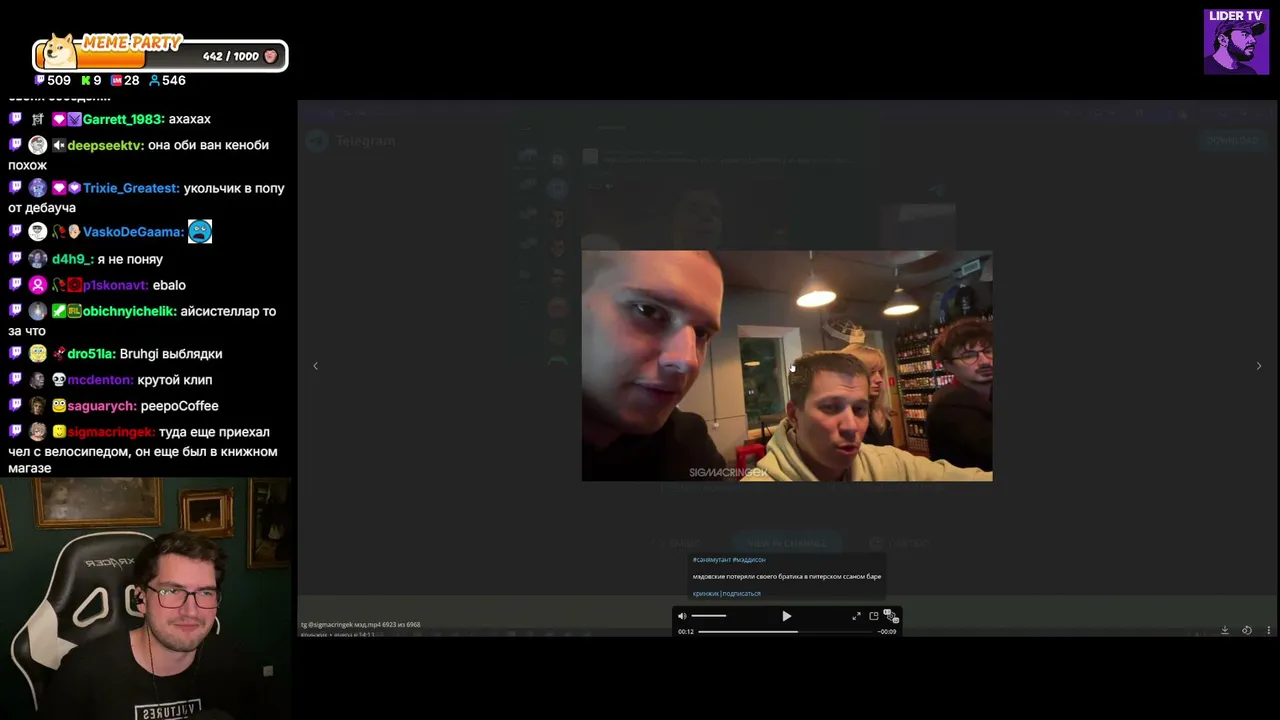Click the 442 / 1000 goal counter
This screenshot has height=720, width=1280.
tap(231, 56)
